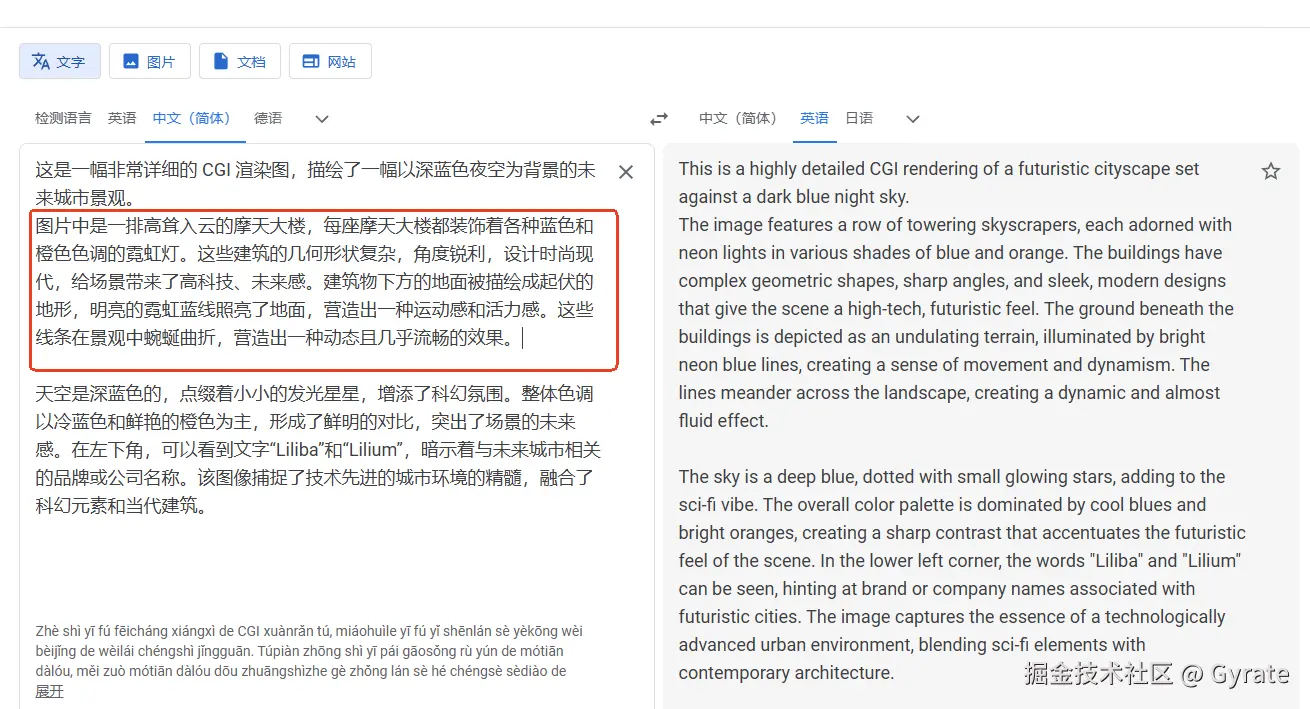This screenshot has width=1310, height=709.
Task: Choose 德语 as source language
Action: 268,118
